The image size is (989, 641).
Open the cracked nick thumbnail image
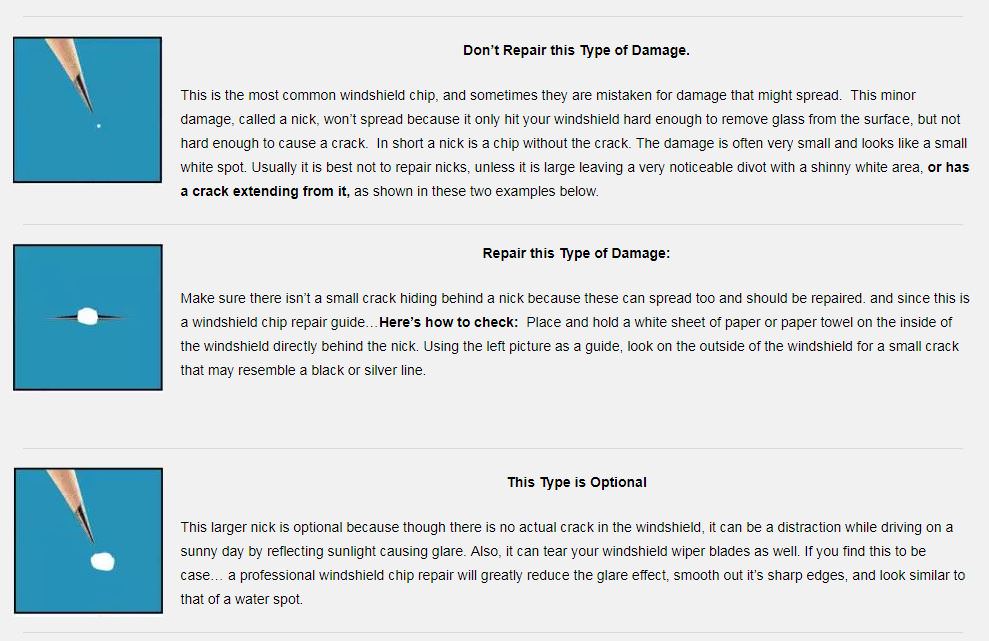88,317
